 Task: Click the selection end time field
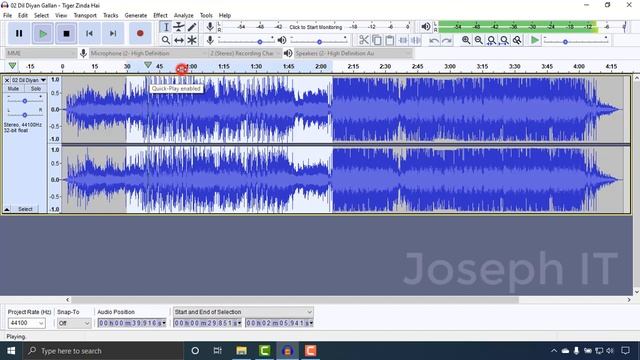(x=280, y=323)
